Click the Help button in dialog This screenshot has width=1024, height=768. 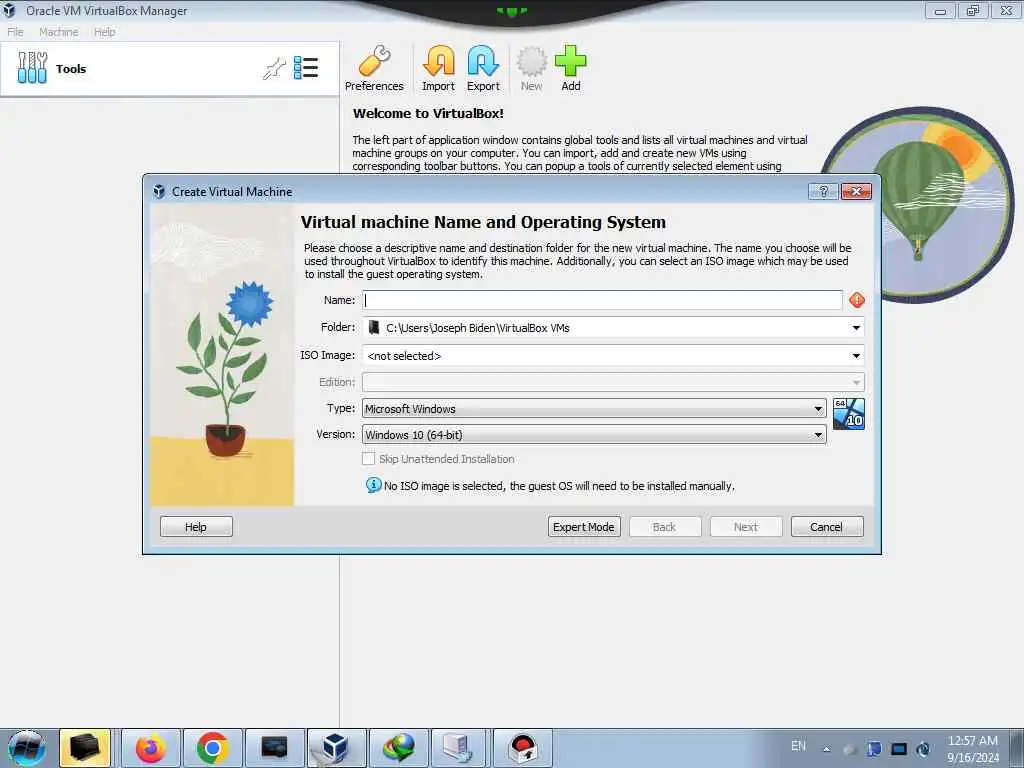click(x=196, y=527)
